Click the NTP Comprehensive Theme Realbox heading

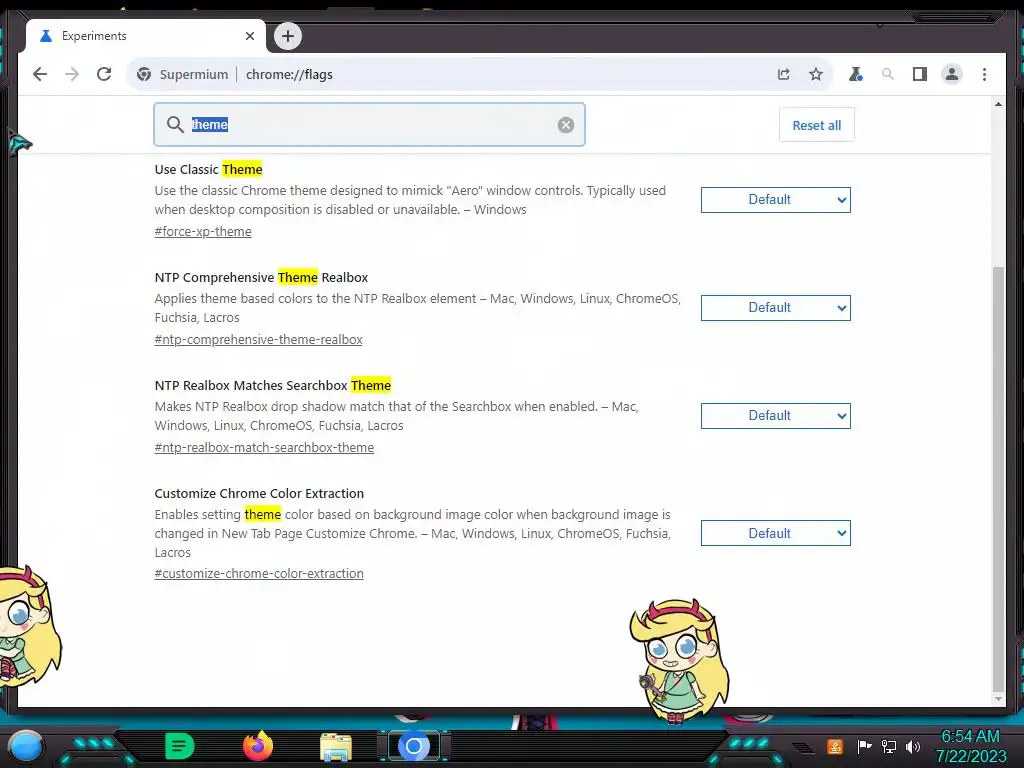pos(261,278)
